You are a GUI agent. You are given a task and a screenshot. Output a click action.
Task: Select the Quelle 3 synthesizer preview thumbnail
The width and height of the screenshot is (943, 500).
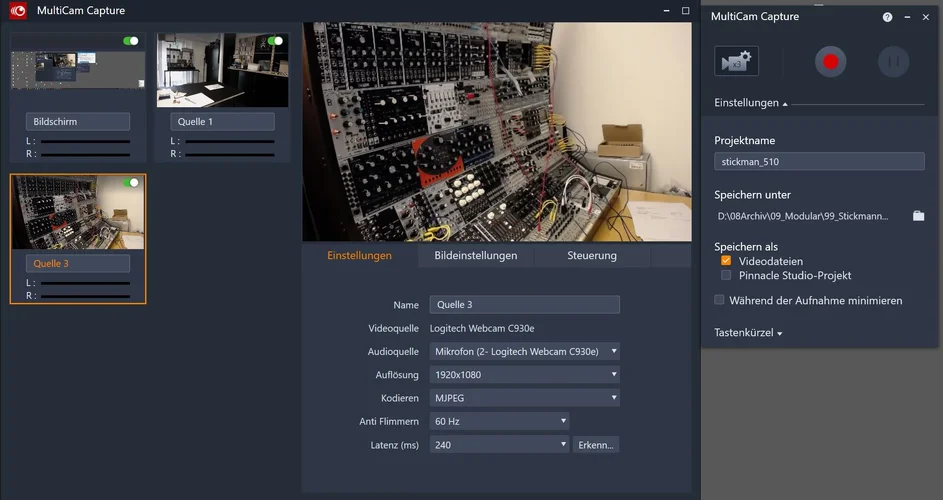tap(78, 212)
